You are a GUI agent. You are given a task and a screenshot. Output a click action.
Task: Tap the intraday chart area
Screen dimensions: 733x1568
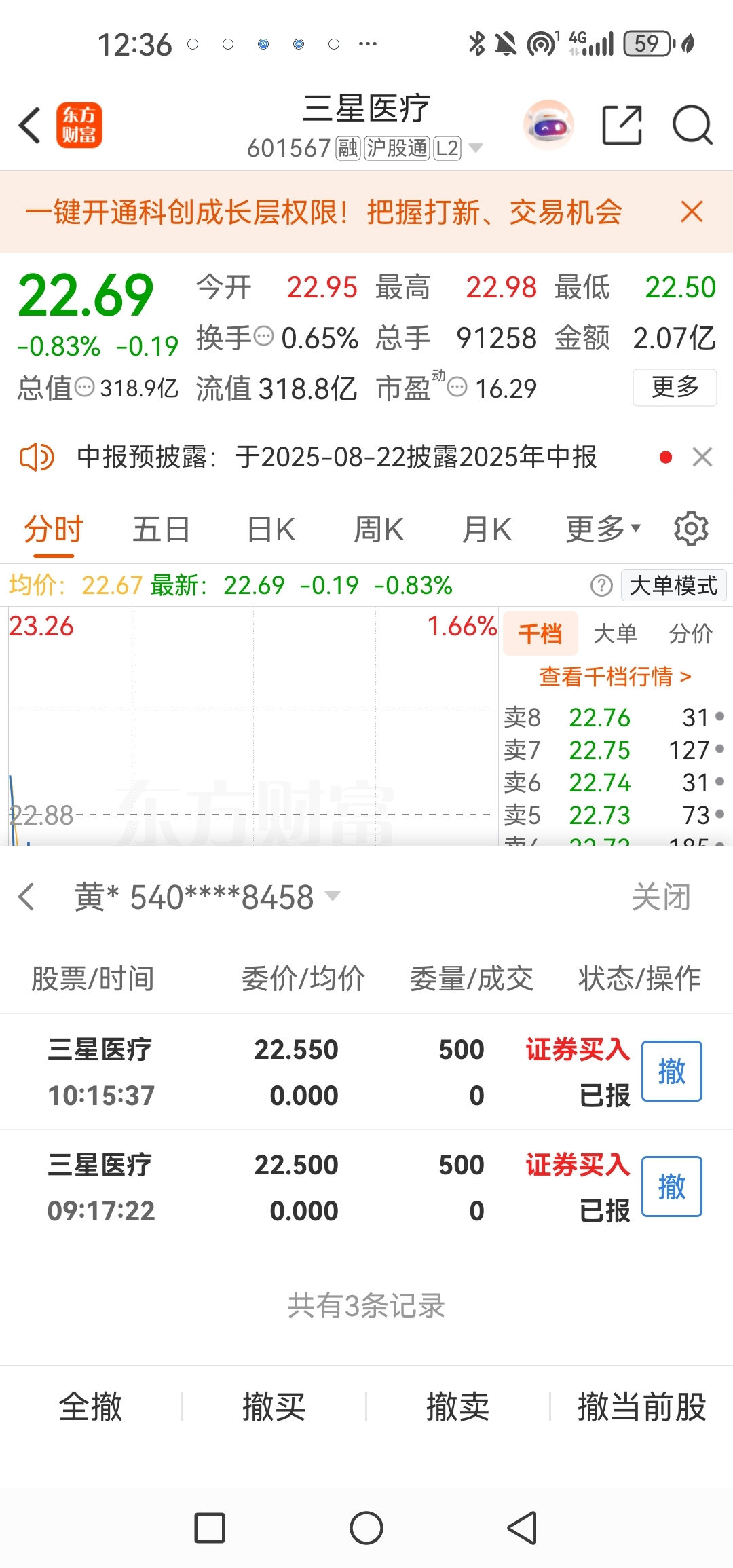click(252, 726)
